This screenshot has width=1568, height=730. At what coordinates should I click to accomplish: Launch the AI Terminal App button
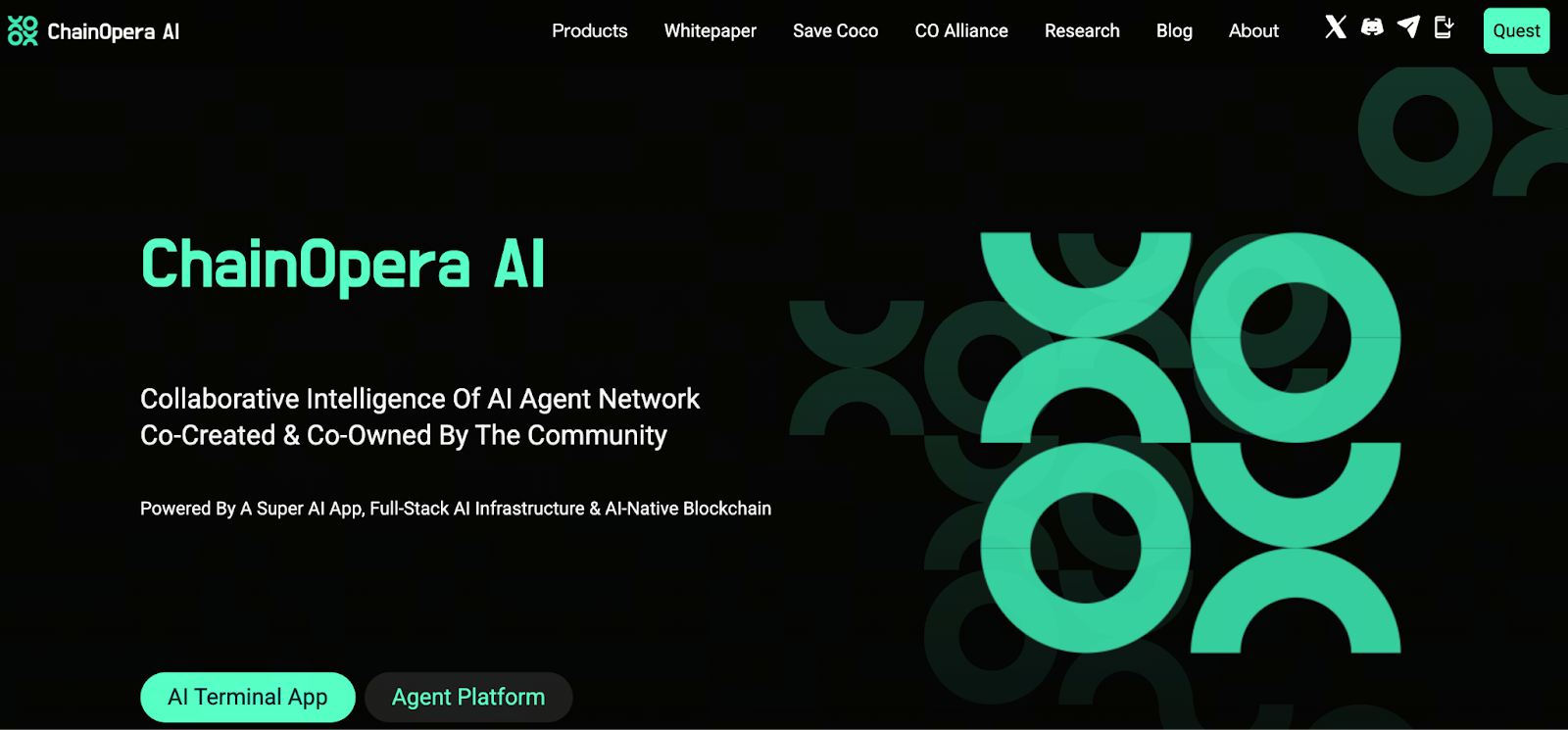click(248, 697)
